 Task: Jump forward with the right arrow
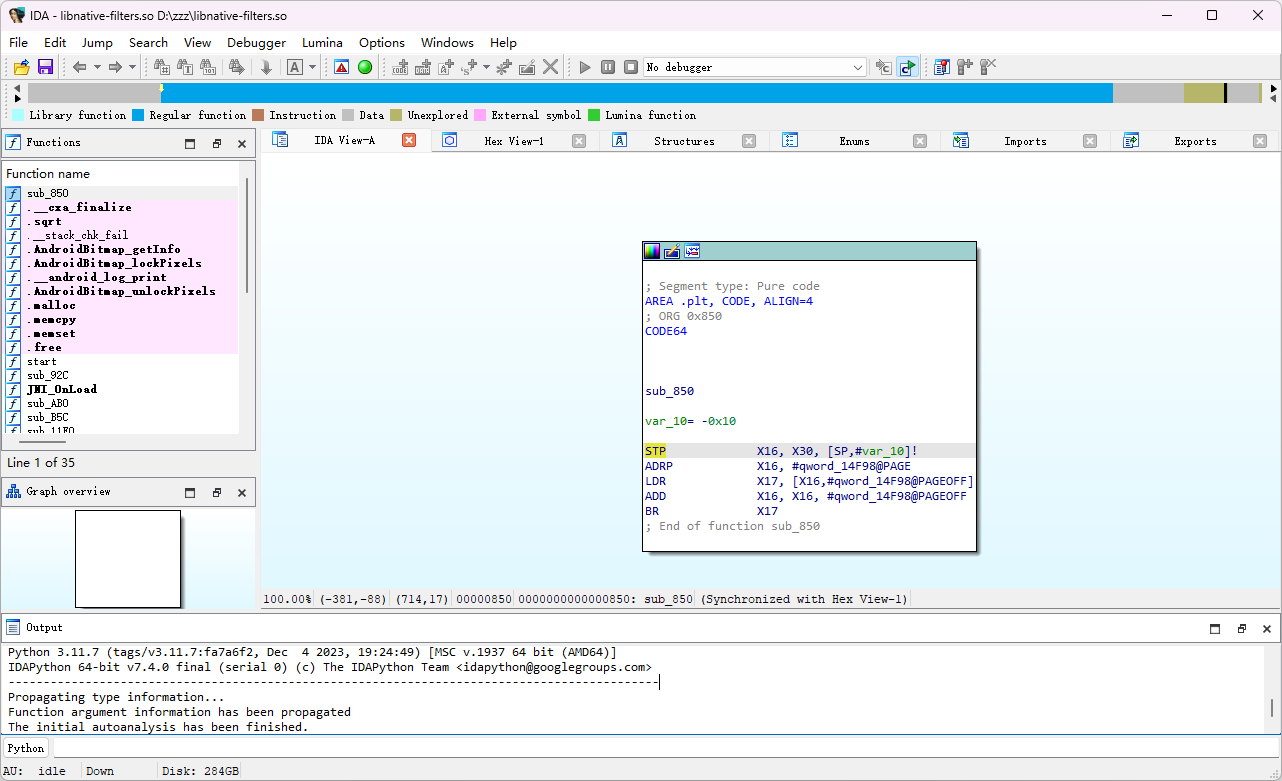tap(115, 67)
